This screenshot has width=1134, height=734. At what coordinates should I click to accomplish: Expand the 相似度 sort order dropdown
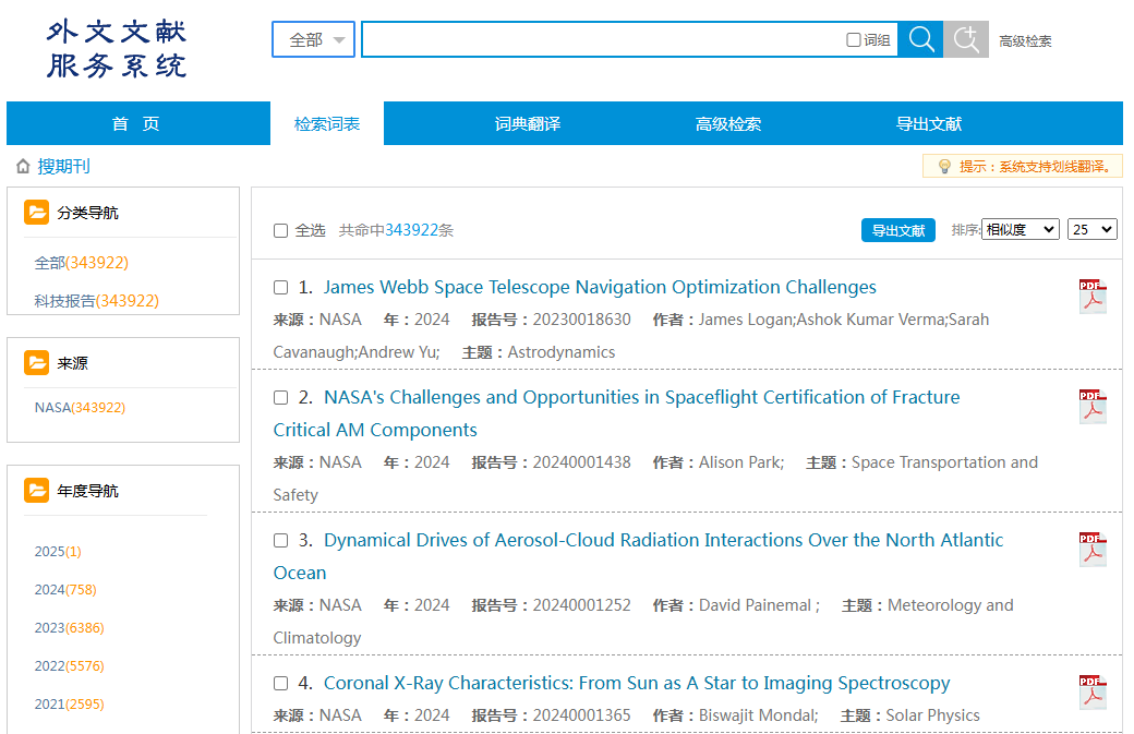[1020, 229]
